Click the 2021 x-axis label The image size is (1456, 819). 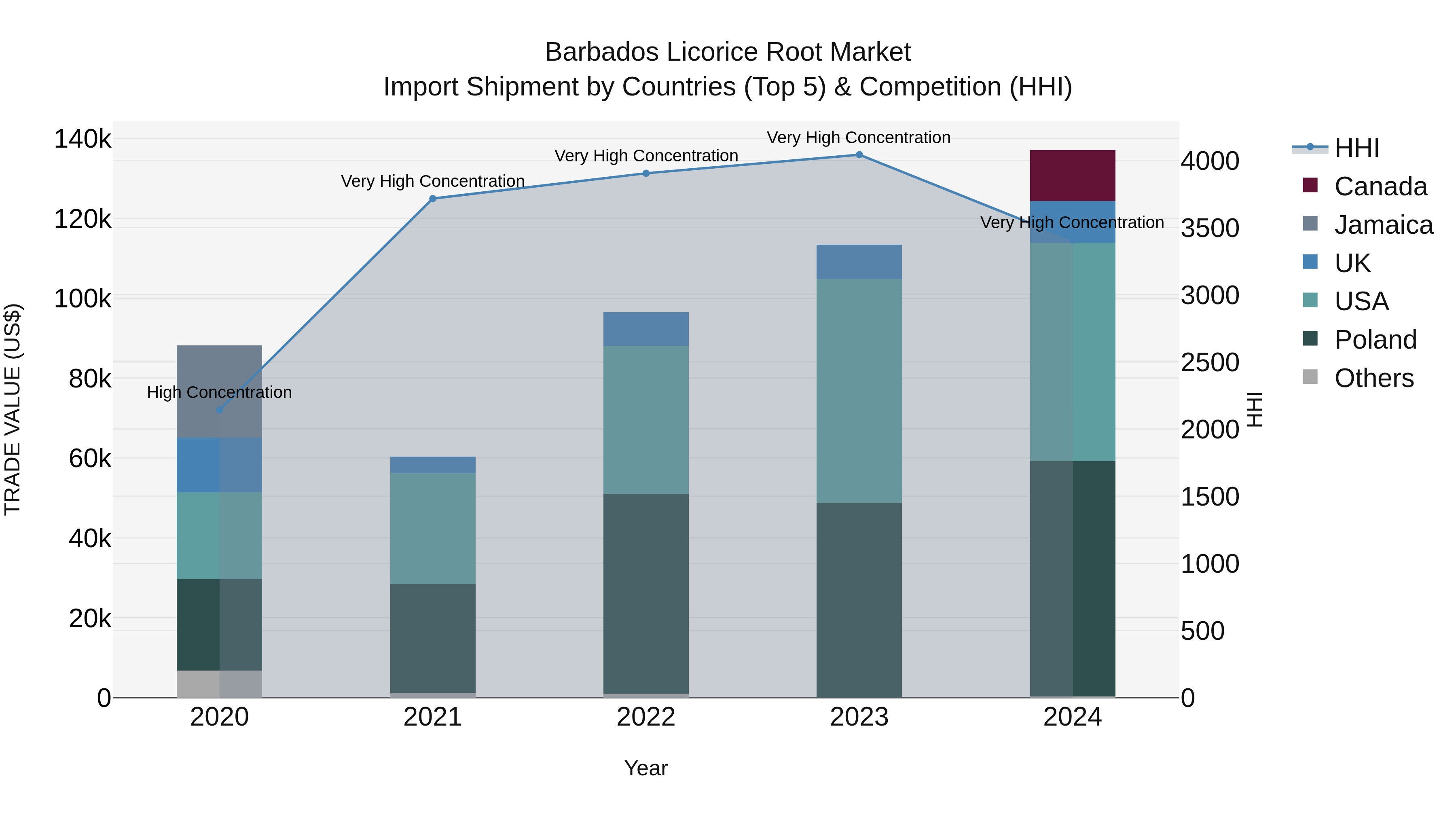click(433, 717)
